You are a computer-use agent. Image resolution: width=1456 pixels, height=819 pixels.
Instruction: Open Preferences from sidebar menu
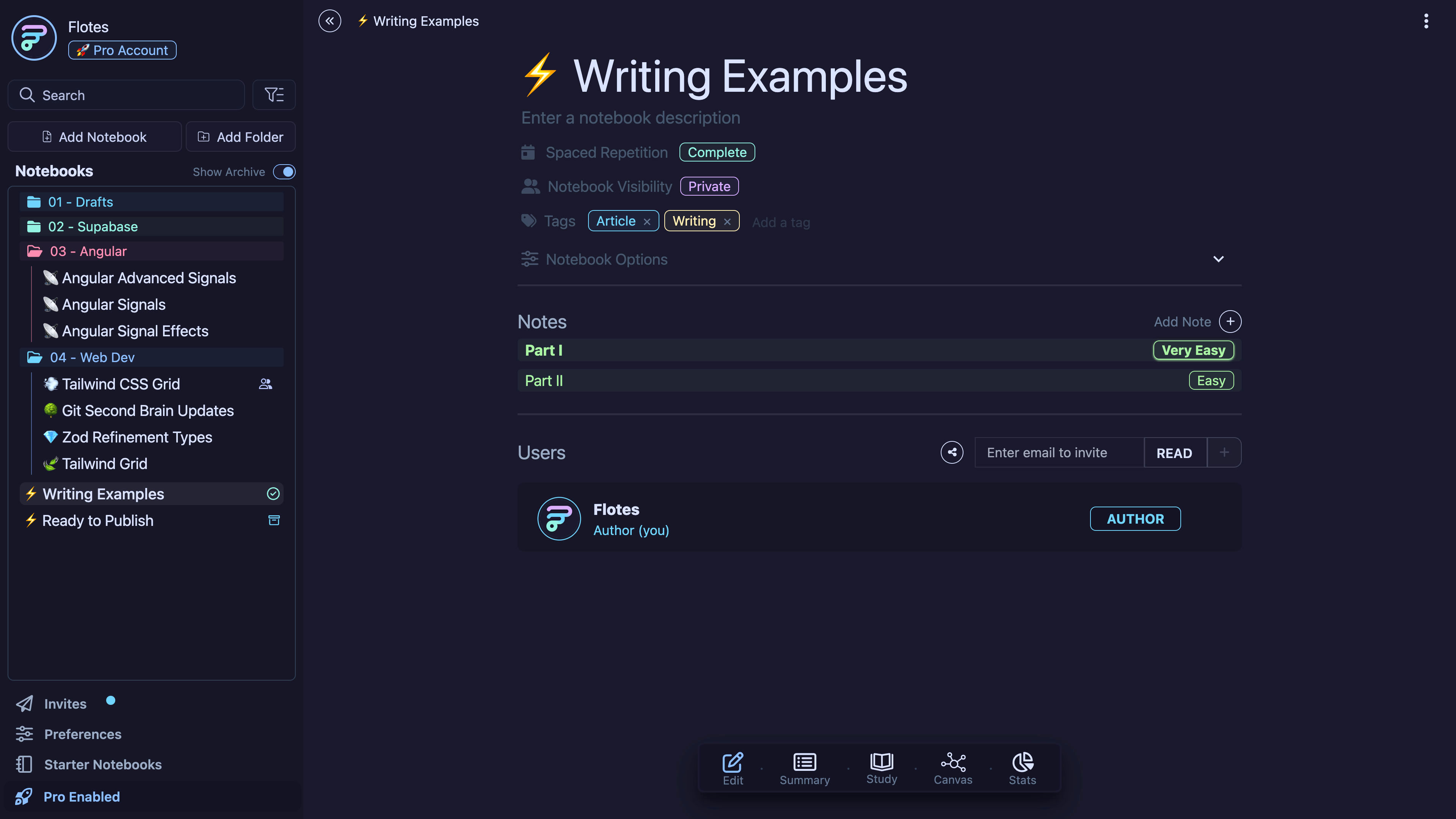pos(83,734)
